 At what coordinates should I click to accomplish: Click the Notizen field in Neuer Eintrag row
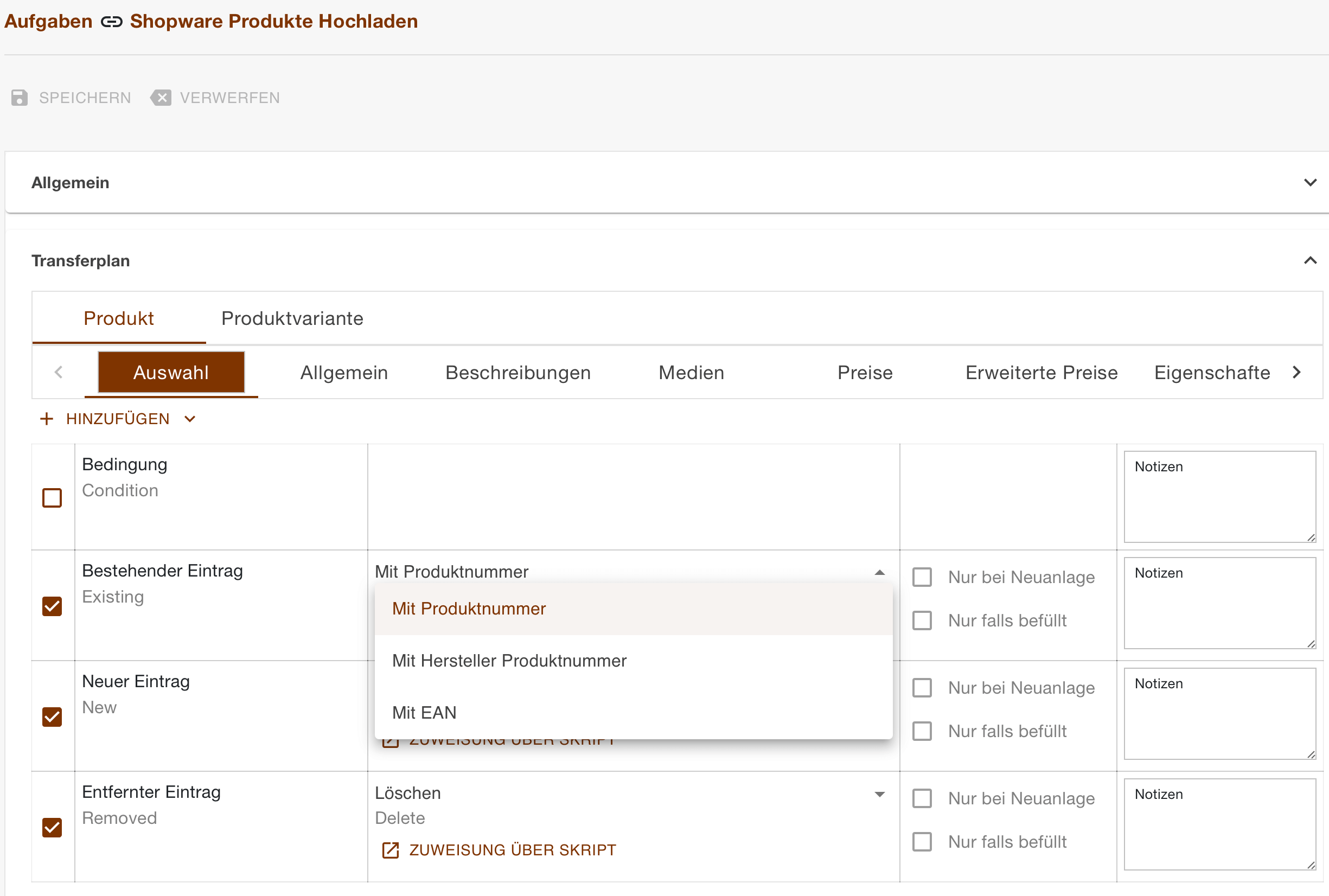click(1220, 714)
